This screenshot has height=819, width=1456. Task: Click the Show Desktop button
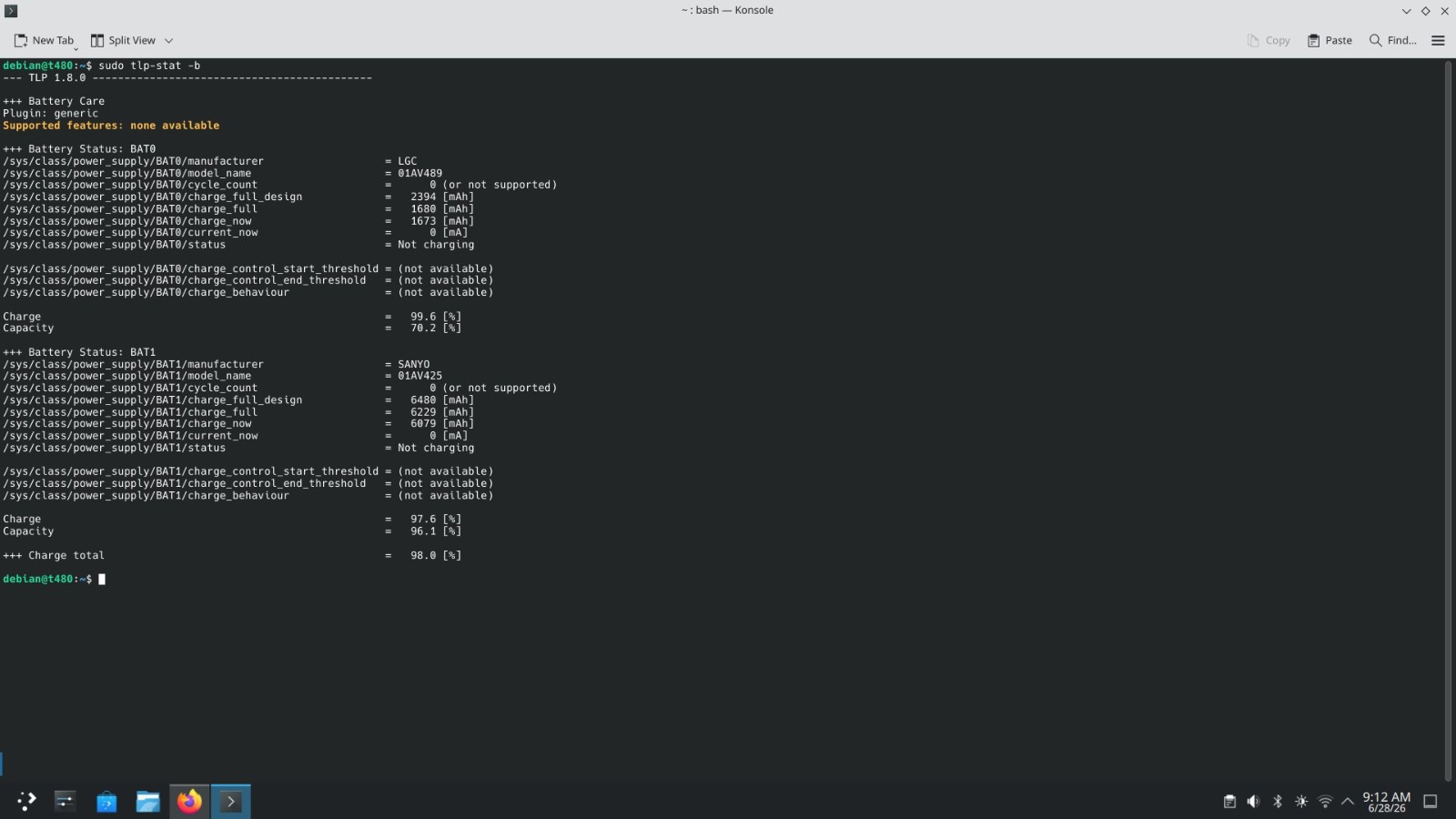coord(1431,802)
